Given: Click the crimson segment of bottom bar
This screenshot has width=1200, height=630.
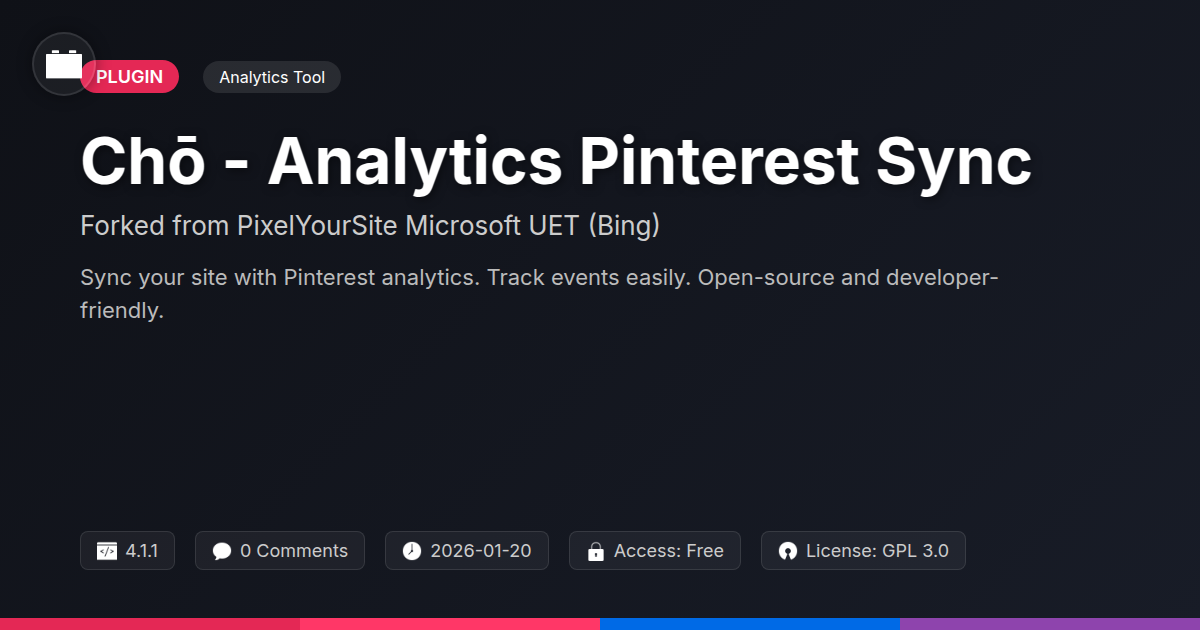Looking at the screenshot, I should pos(150,623).
